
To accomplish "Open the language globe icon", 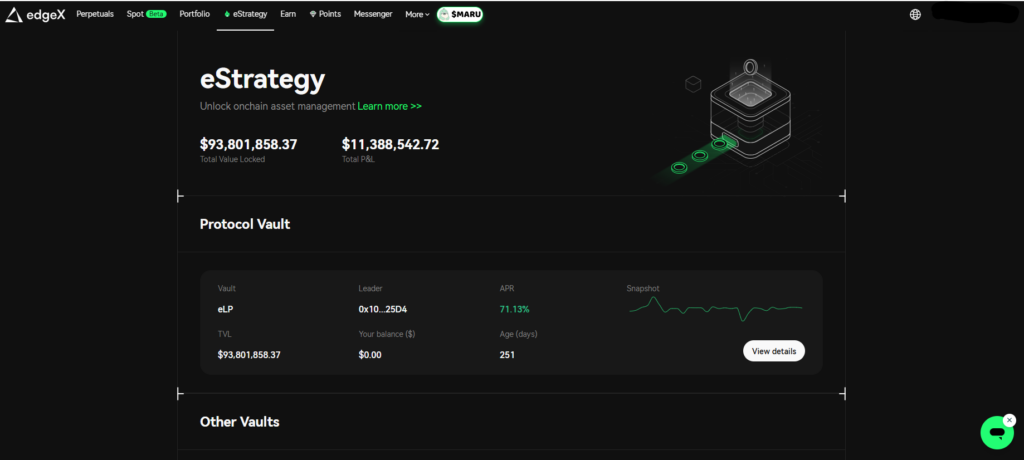I will click(x=915, y=15).
